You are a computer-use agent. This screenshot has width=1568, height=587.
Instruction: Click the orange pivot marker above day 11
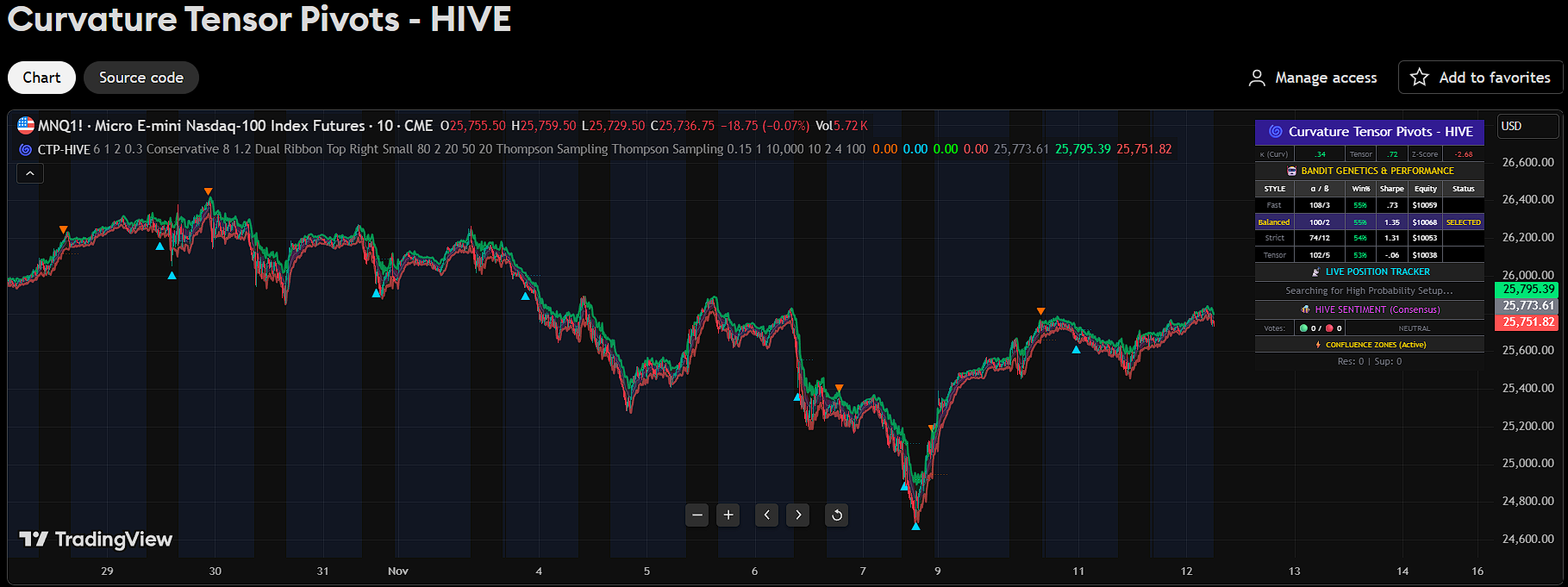(1040, 311)
